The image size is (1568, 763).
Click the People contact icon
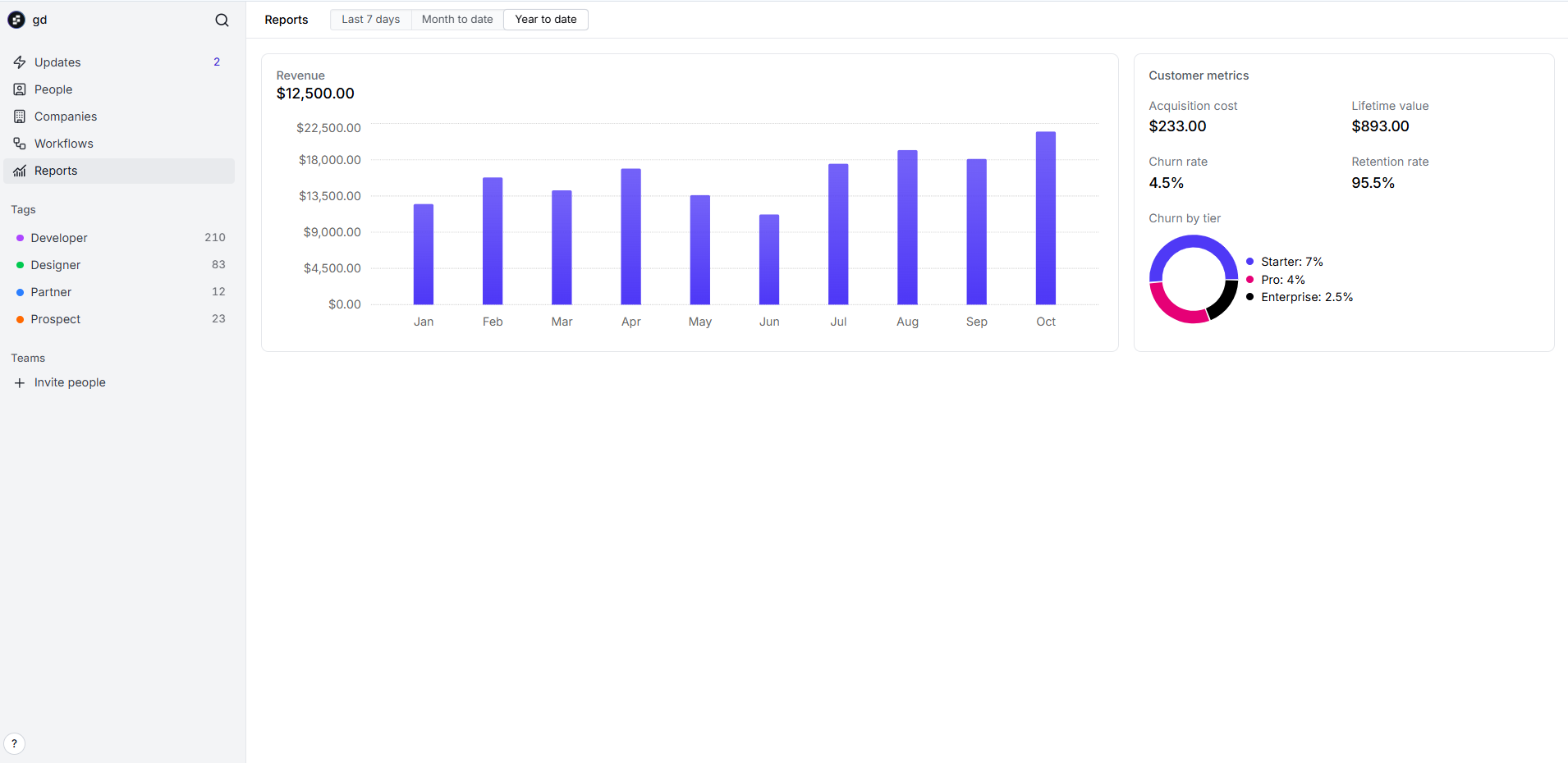coord(20,89)
